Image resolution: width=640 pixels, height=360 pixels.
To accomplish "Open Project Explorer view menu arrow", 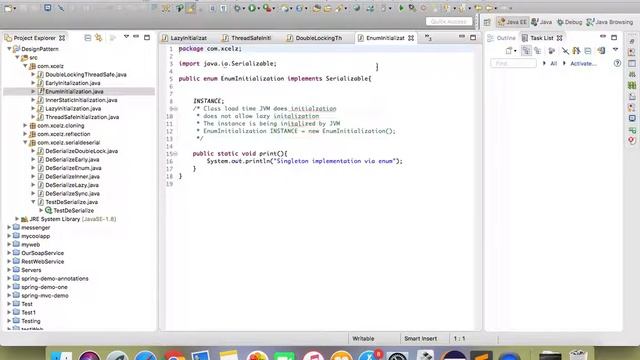I will tap(127, 37).
